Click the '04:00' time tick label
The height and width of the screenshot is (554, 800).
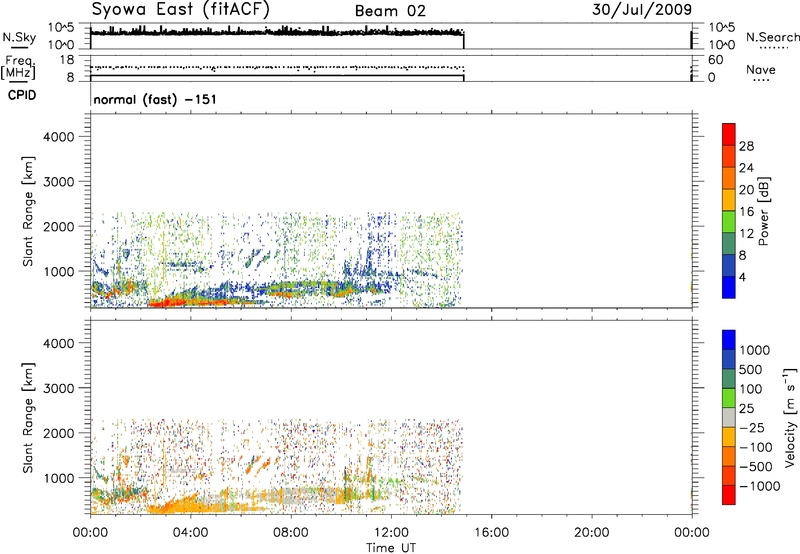[x=190, y=533]
